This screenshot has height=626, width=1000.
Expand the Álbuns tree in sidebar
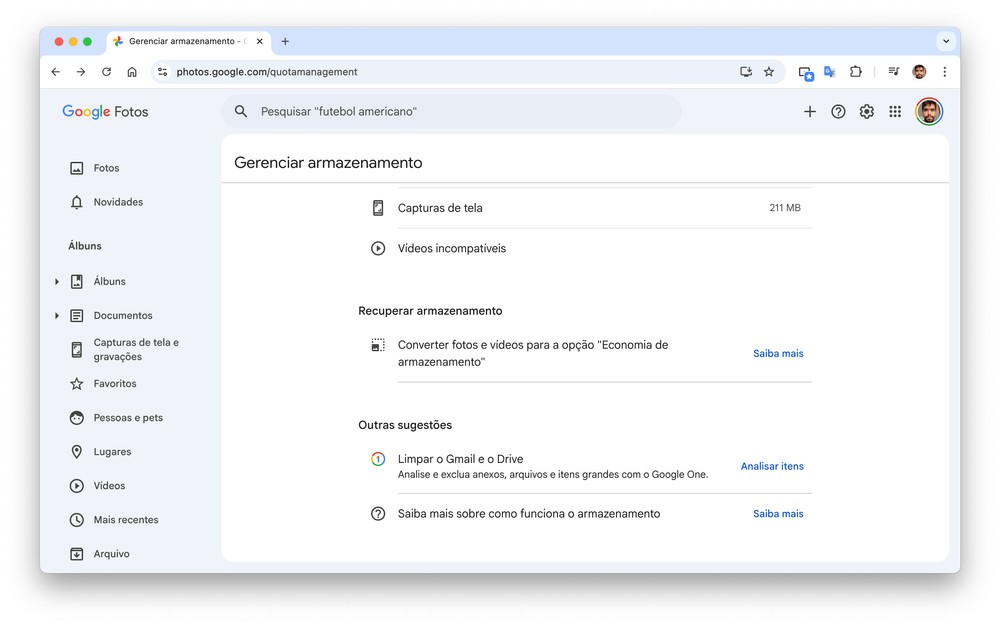click(x=57, y=282)
